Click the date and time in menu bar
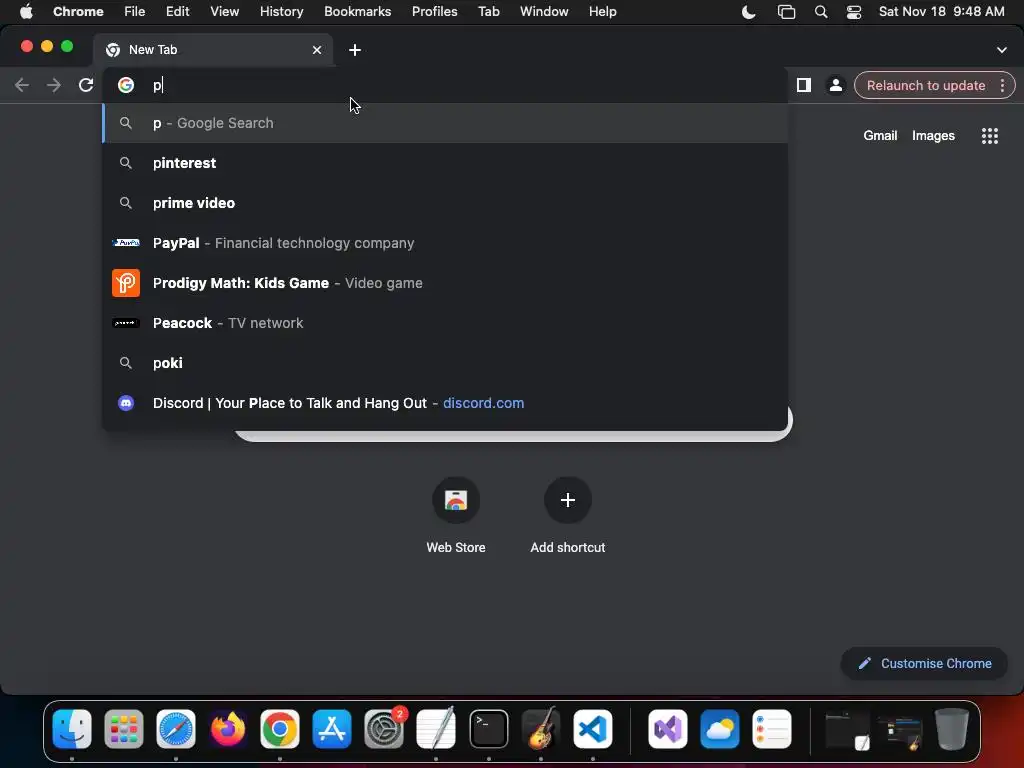Viewport: 1024px width, 768px height. (x=941, y=12)
